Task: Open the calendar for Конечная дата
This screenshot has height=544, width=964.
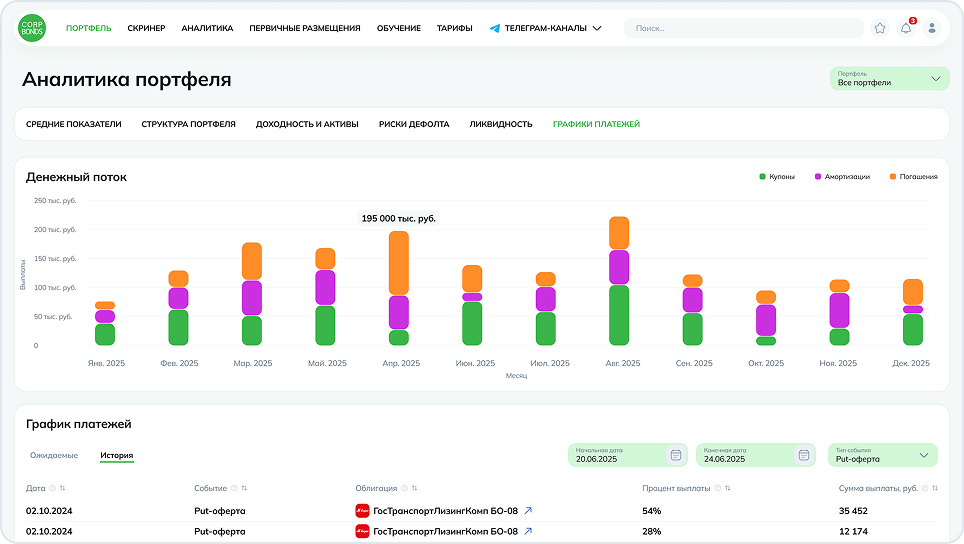Action: (x=803, y=455)
